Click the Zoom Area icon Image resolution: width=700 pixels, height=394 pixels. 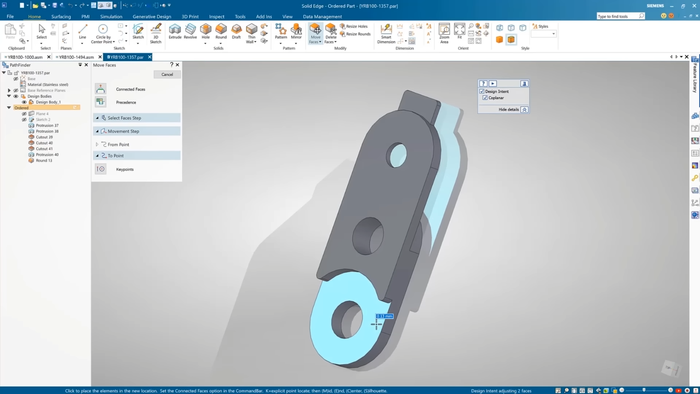point(444,33)
